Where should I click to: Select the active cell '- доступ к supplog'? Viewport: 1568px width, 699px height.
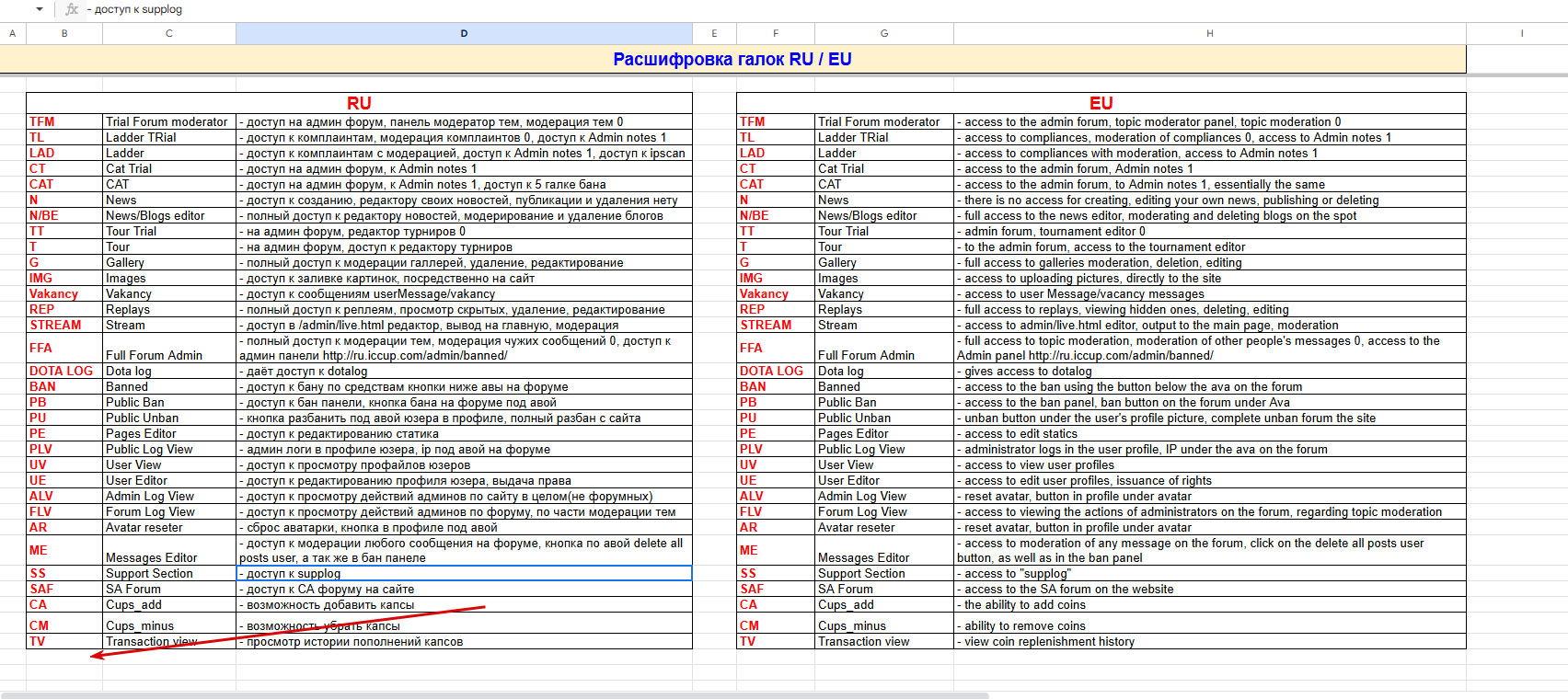pyautogui.click(x=464, y=573)
